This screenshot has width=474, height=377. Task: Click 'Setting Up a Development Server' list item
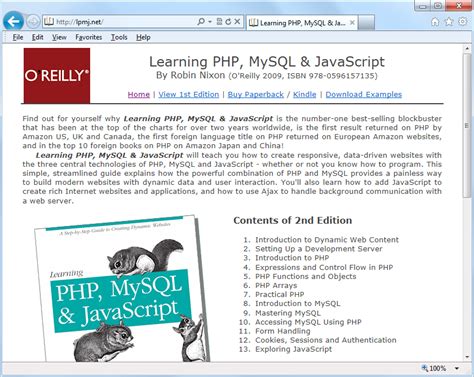click(319, 249)
